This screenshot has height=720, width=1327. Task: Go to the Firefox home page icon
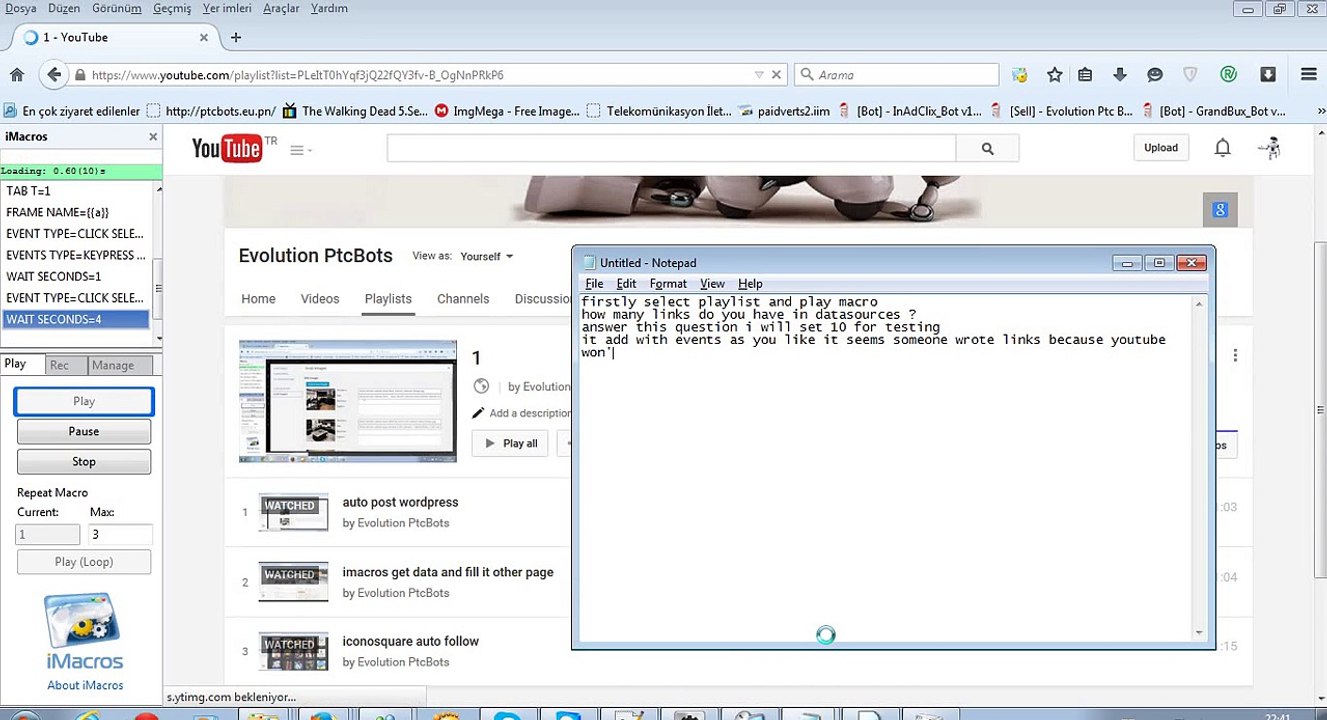coord(17,75)
